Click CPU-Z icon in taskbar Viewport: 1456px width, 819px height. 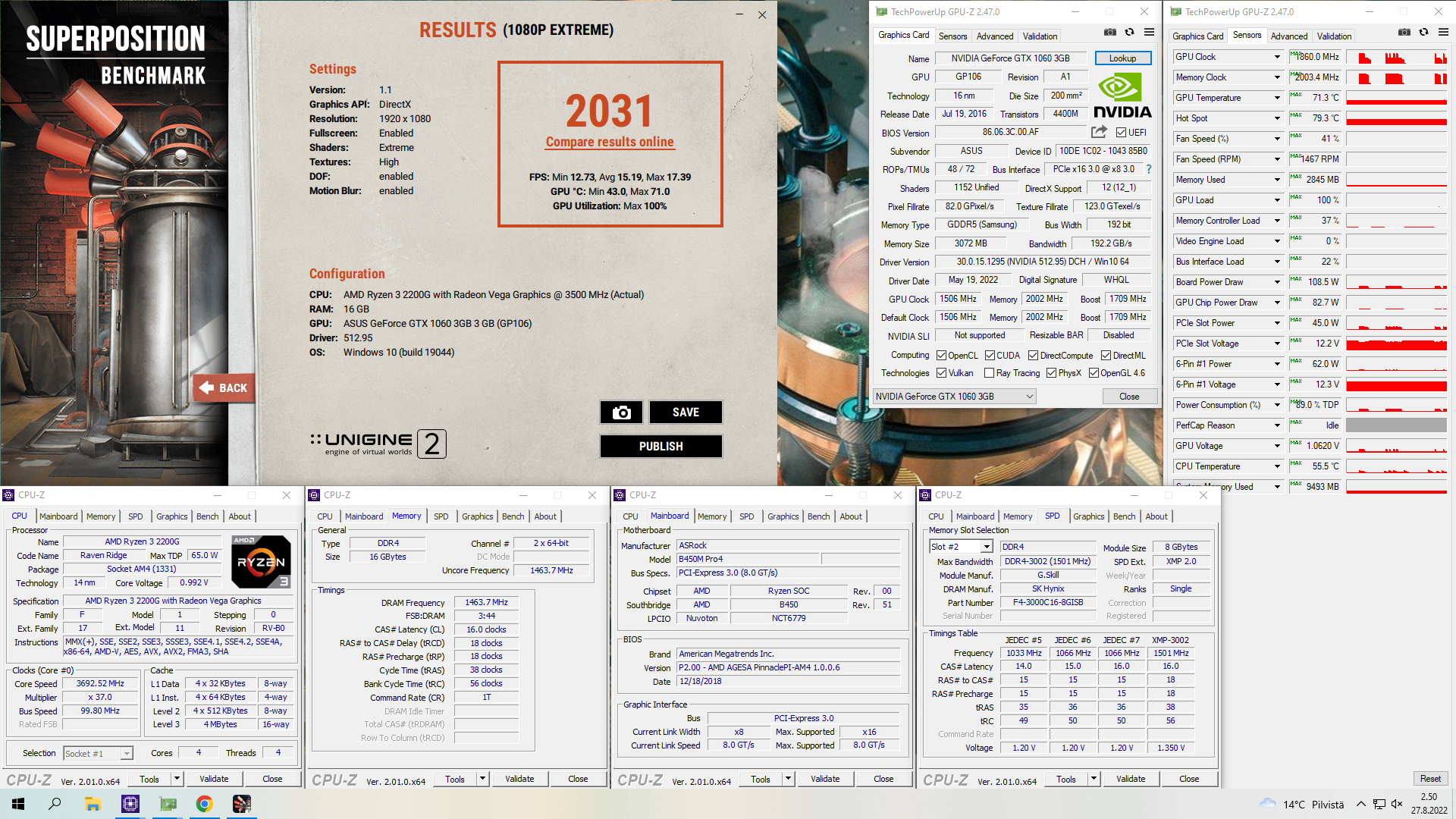[x=130, y=804]
